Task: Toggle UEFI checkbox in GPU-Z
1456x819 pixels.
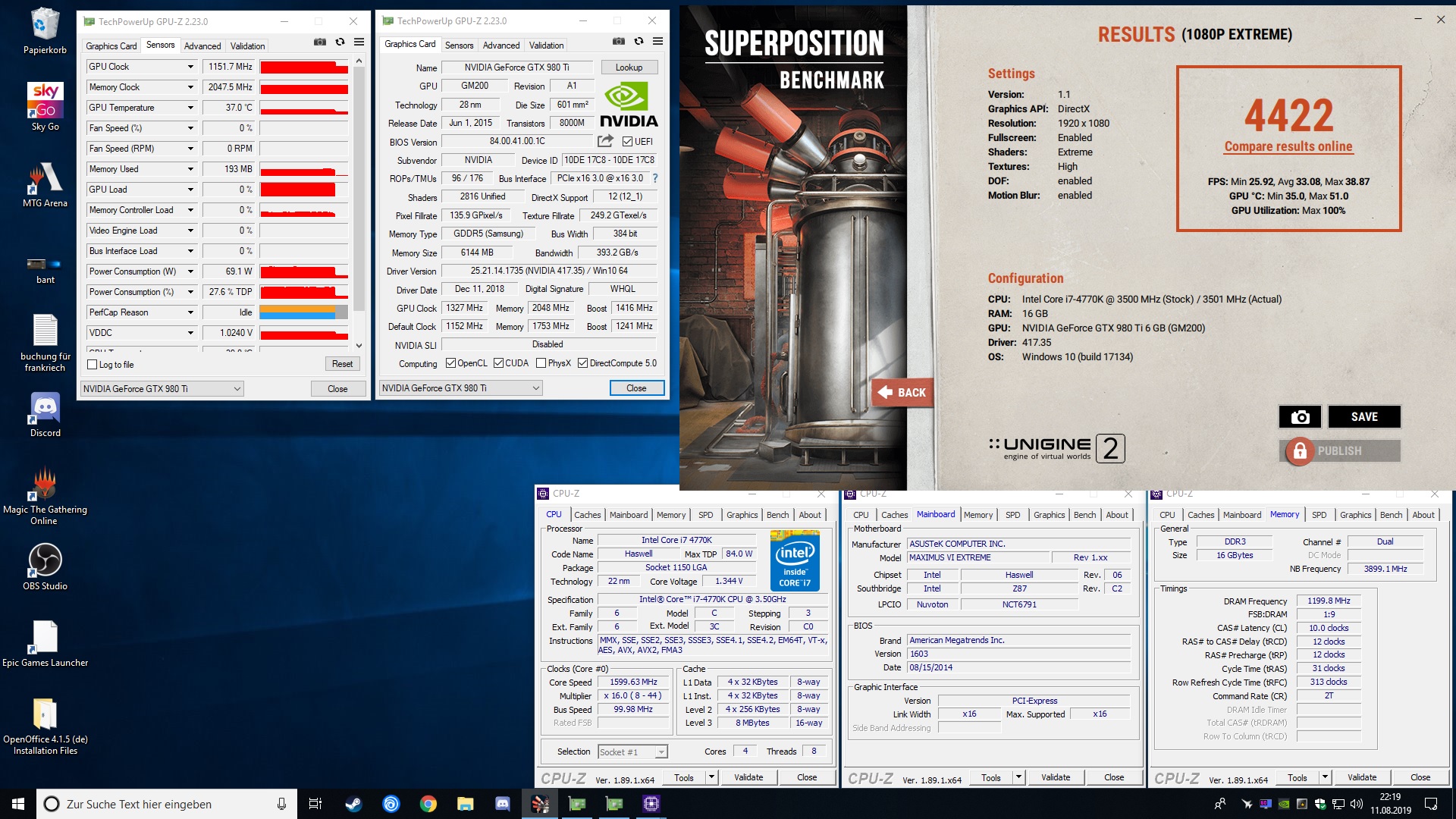Action: point(627,142)
